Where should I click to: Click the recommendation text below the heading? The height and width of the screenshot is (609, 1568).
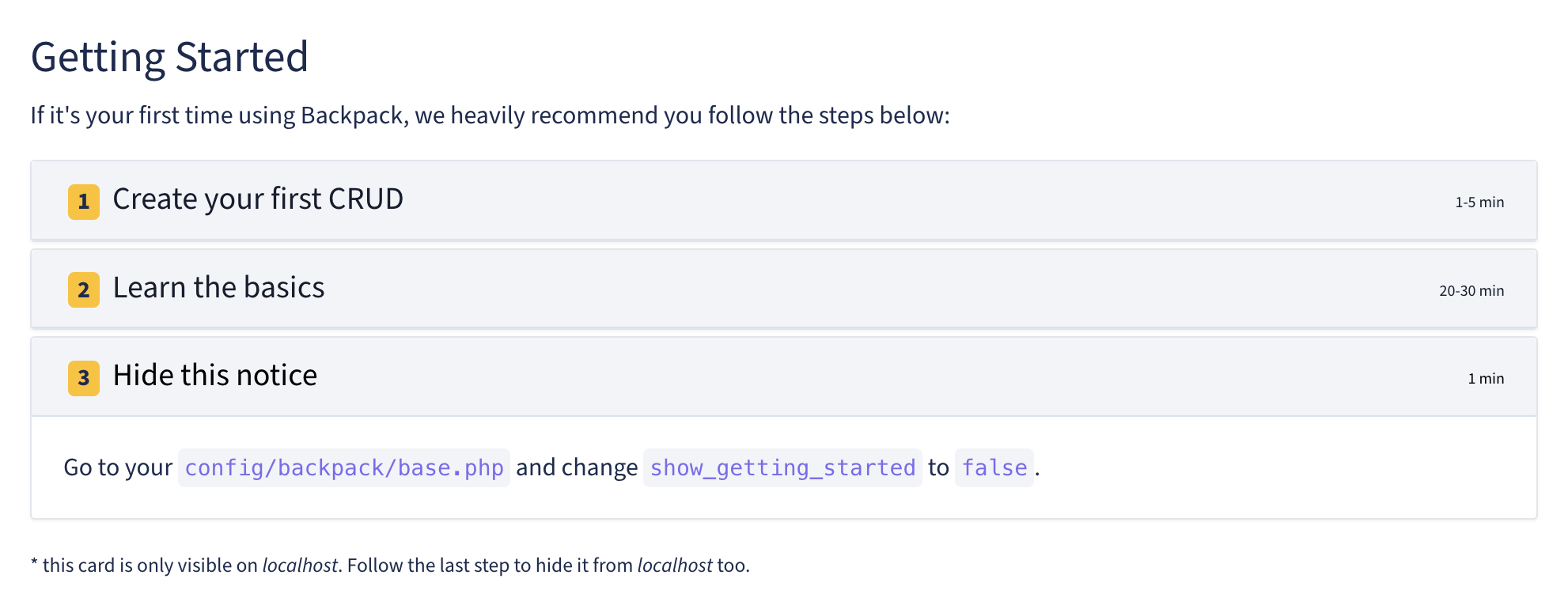(490, 115)
